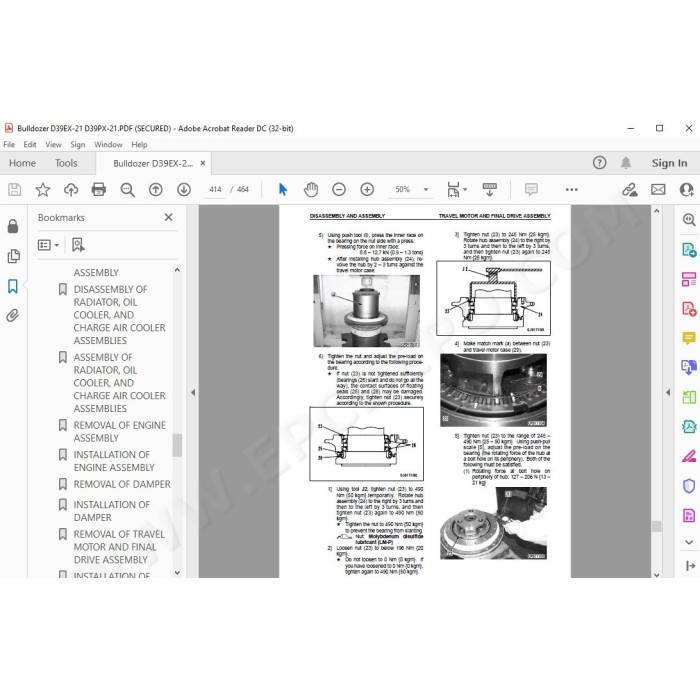Open the Edit menu

30,145
